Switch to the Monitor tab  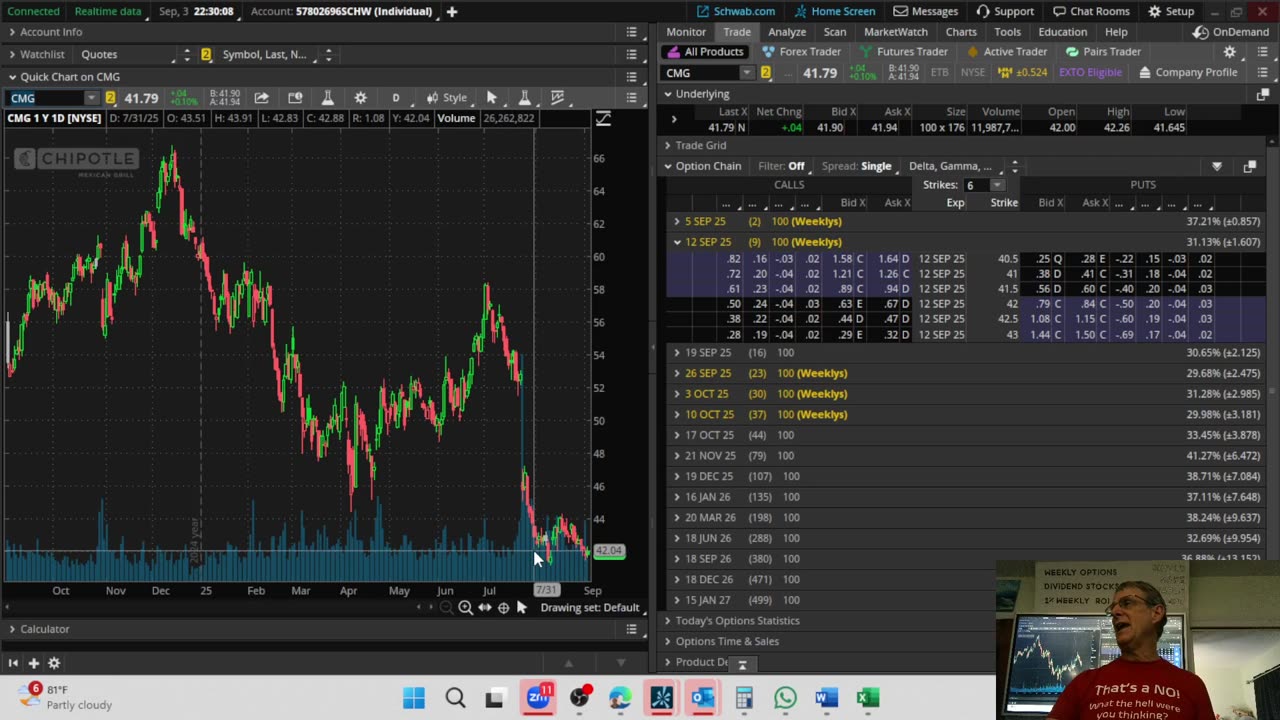686,32
